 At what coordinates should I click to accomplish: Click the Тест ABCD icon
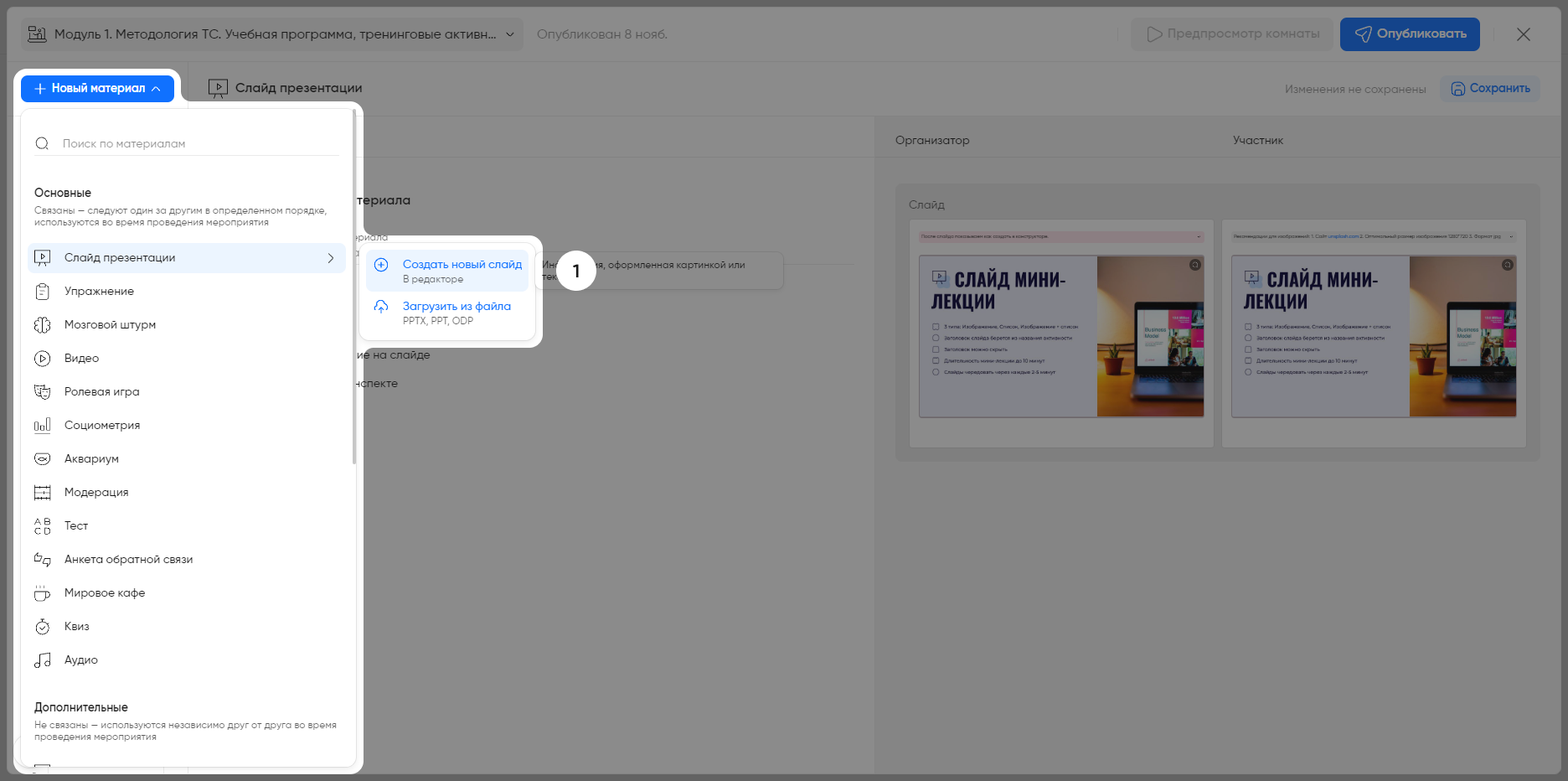coord(43,526)
